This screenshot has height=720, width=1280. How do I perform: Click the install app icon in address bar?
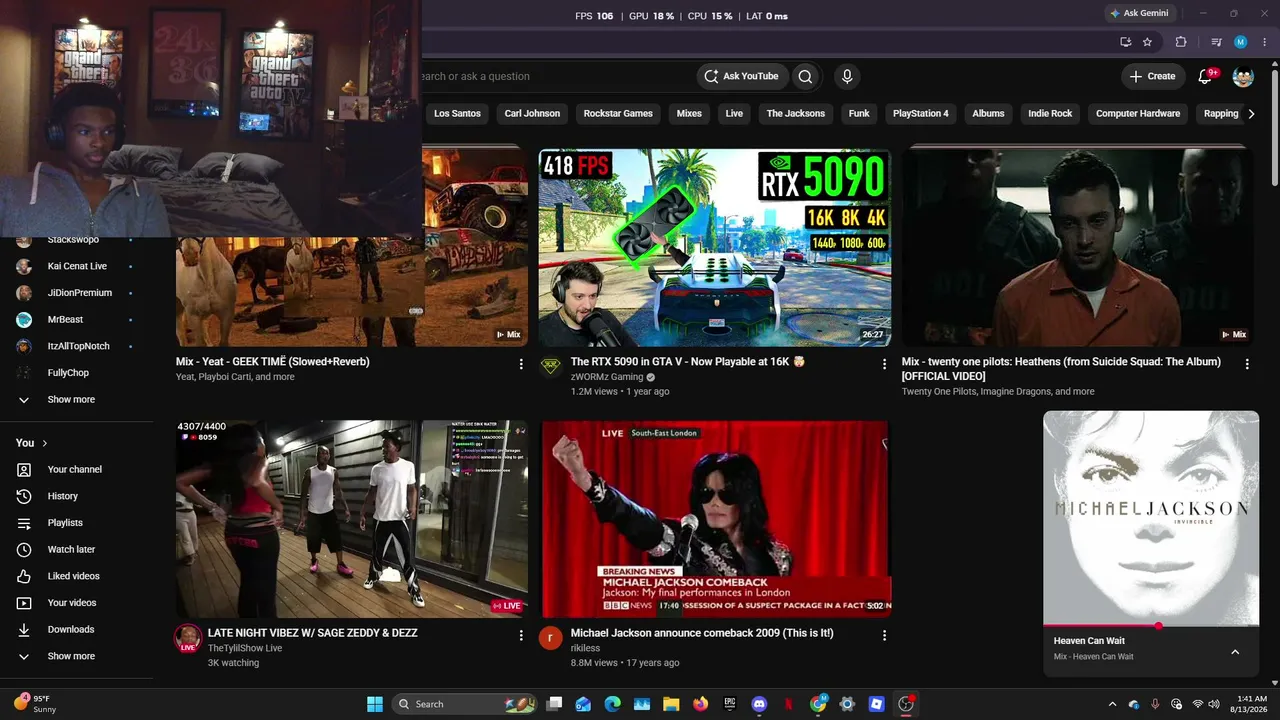(x=1126, y=42)
